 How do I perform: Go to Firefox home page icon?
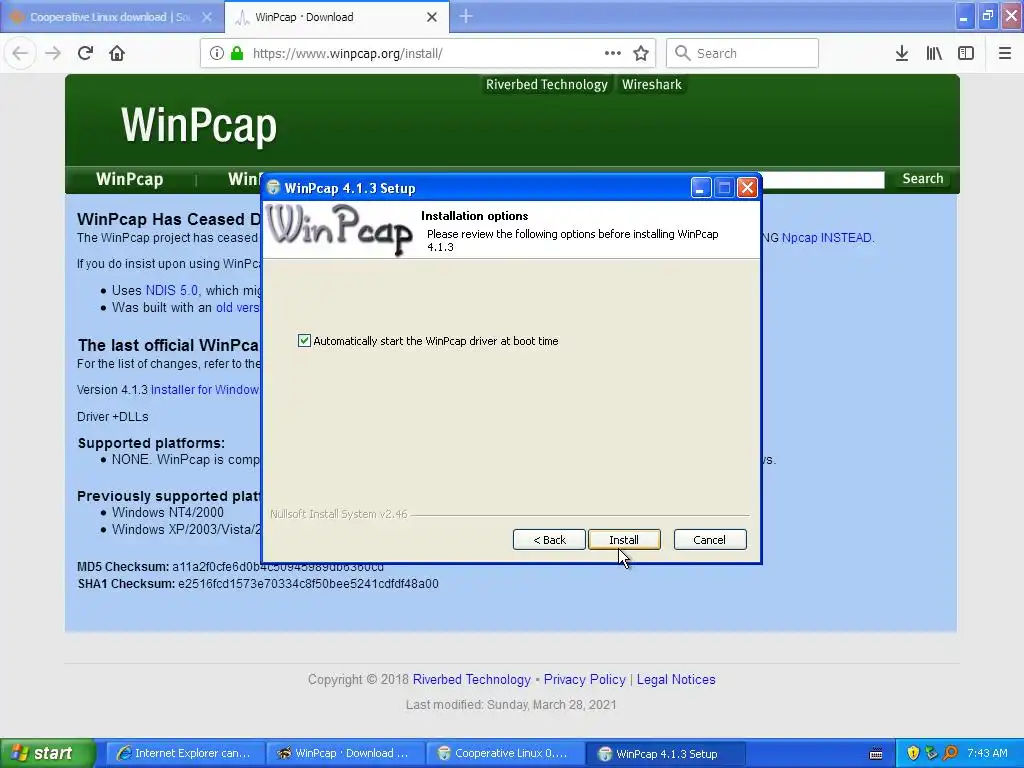pos(117,53)
